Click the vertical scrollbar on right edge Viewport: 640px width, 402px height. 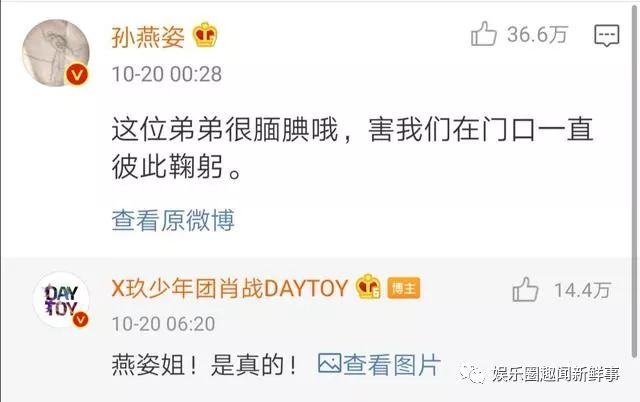pos(635,180)
